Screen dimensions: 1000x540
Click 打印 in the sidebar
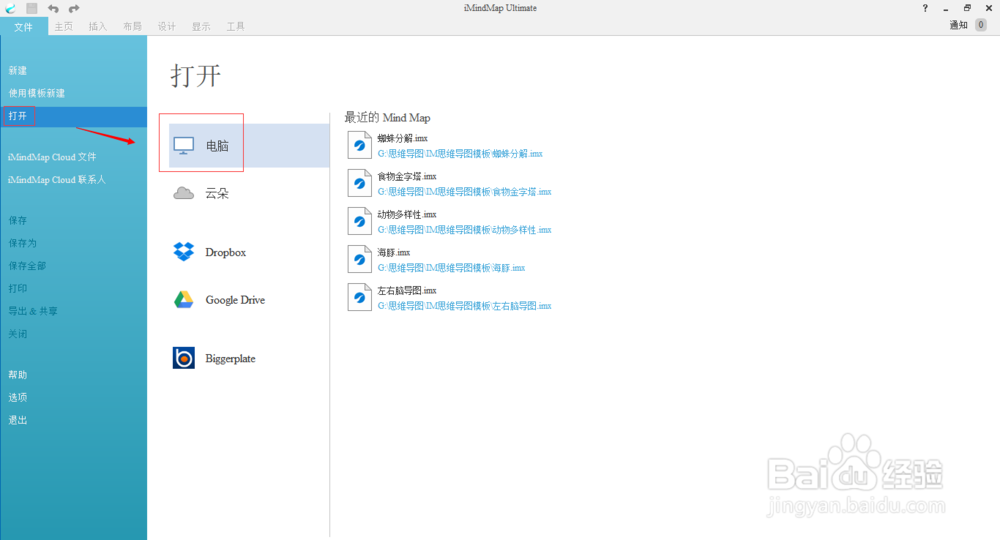coord(18,289)
